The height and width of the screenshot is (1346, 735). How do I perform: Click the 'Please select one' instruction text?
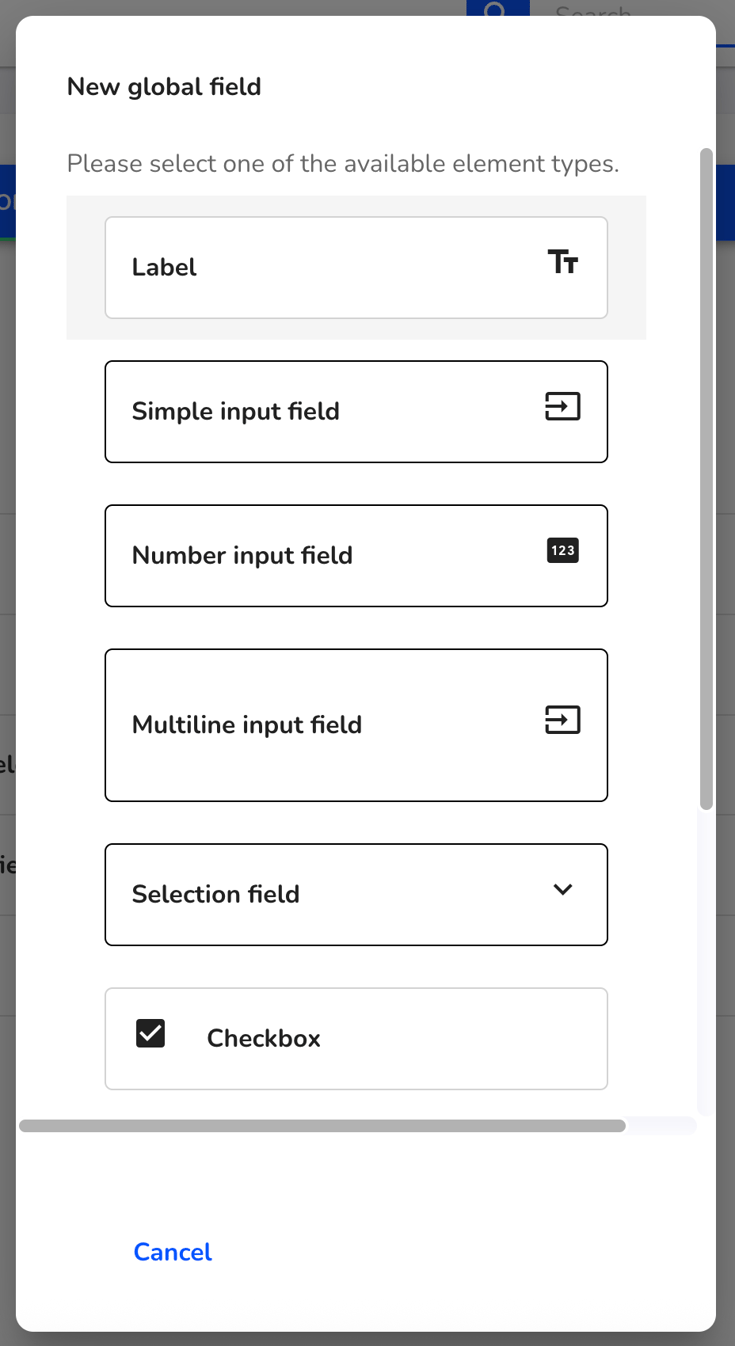pos(343,163)
